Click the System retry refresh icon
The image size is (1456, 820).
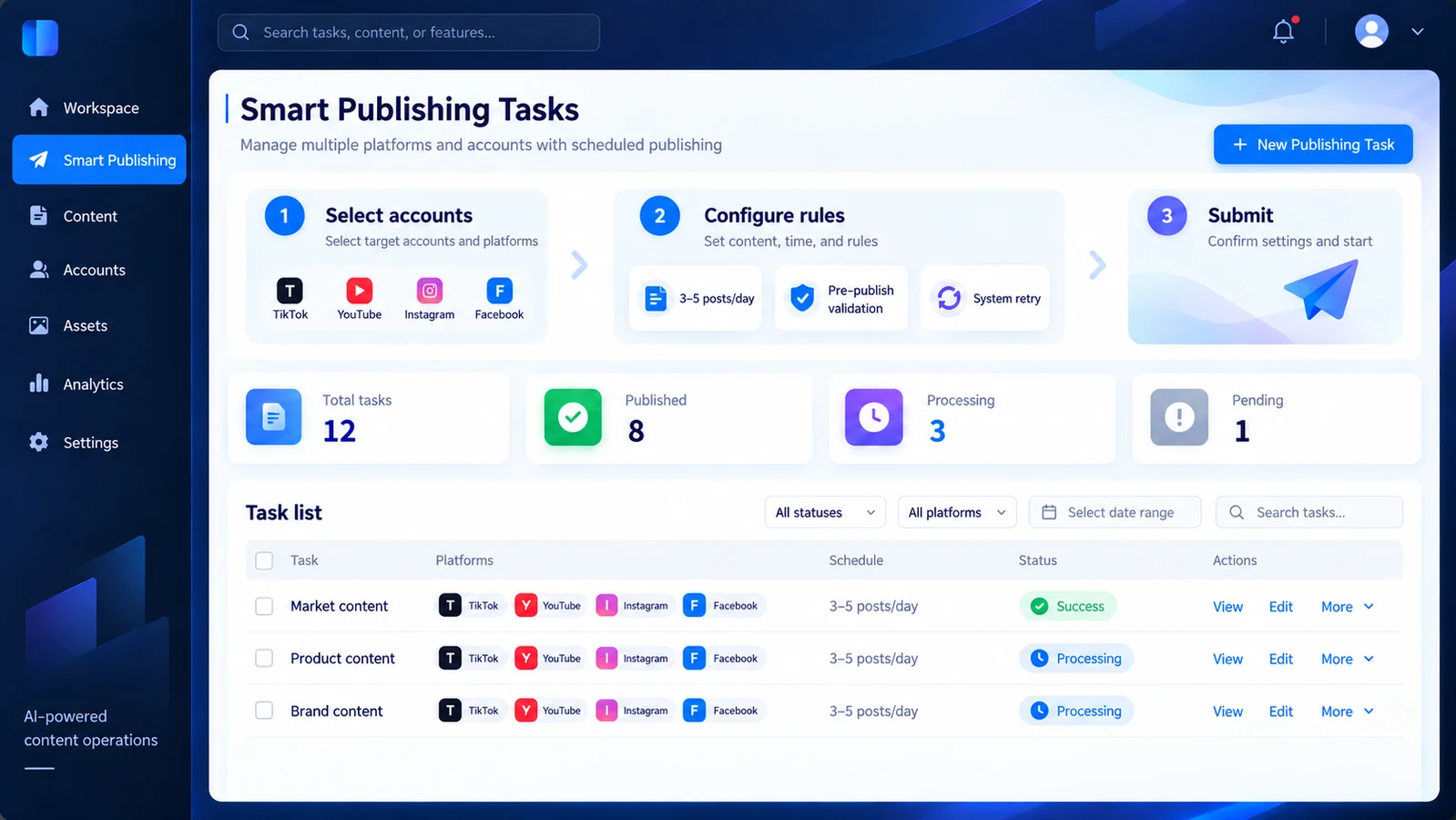pyautogui.click(x=949, y=298)
